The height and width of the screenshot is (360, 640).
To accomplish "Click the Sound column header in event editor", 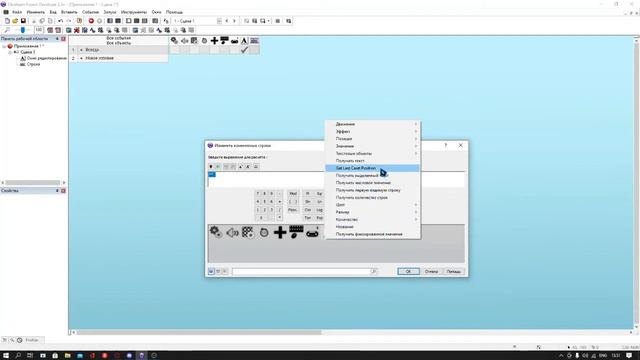I will tap(184, 40).
